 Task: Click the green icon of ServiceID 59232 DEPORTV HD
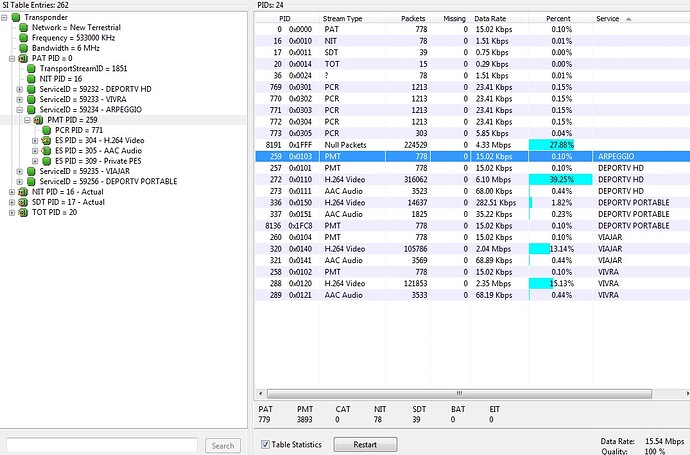pos(31,89)
